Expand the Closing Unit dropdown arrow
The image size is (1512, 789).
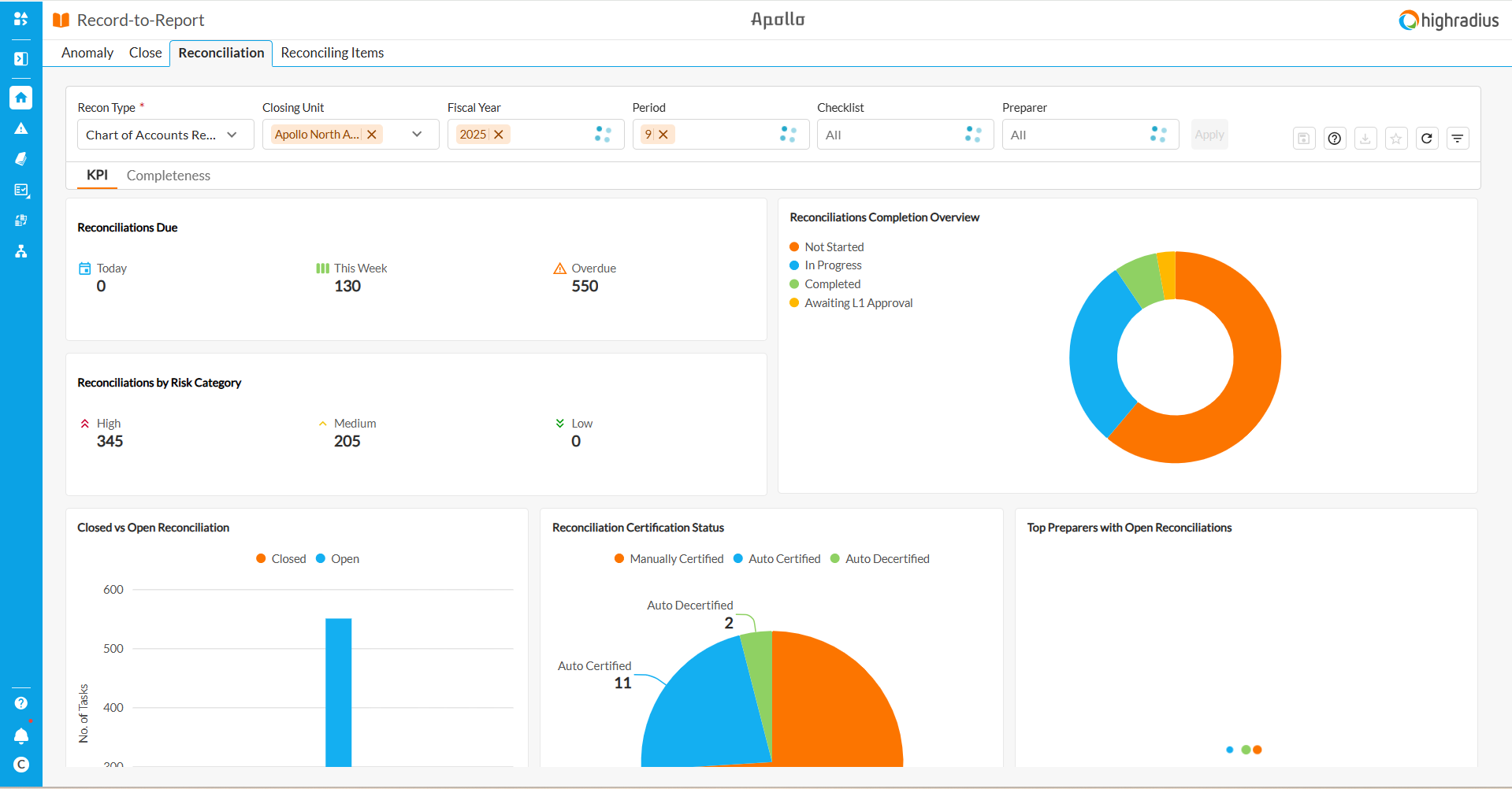coord(417,135)
